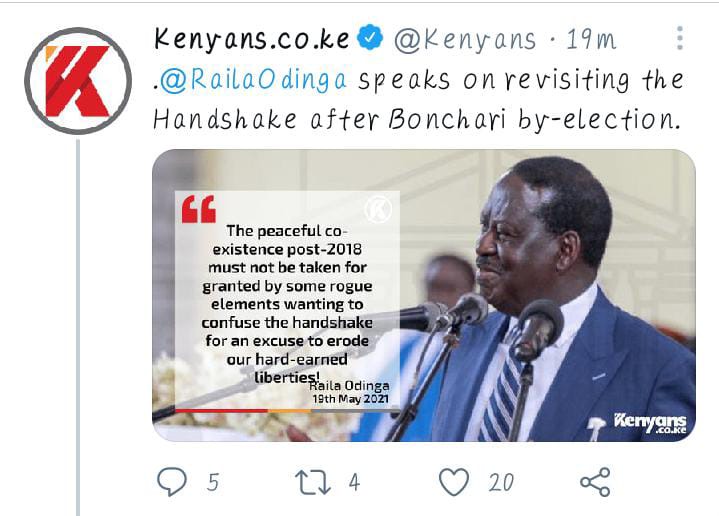Click the reply count 5

pyautogui.click(x=213, y=483)
